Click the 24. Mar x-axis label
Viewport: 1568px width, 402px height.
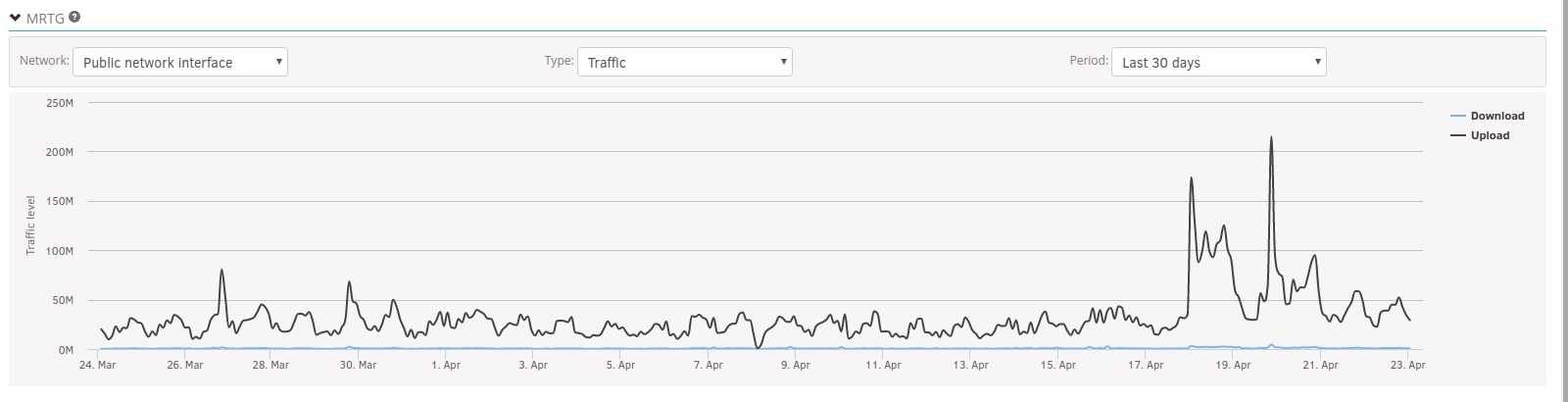tap(98, 365)
